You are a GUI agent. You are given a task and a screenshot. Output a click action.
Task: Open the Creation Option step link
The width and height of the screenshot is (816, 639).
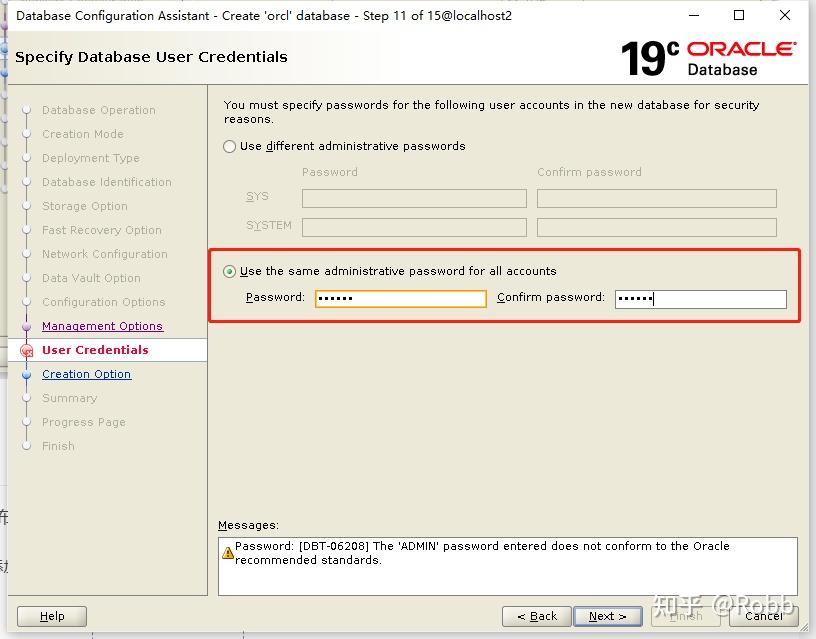[86, 374]
